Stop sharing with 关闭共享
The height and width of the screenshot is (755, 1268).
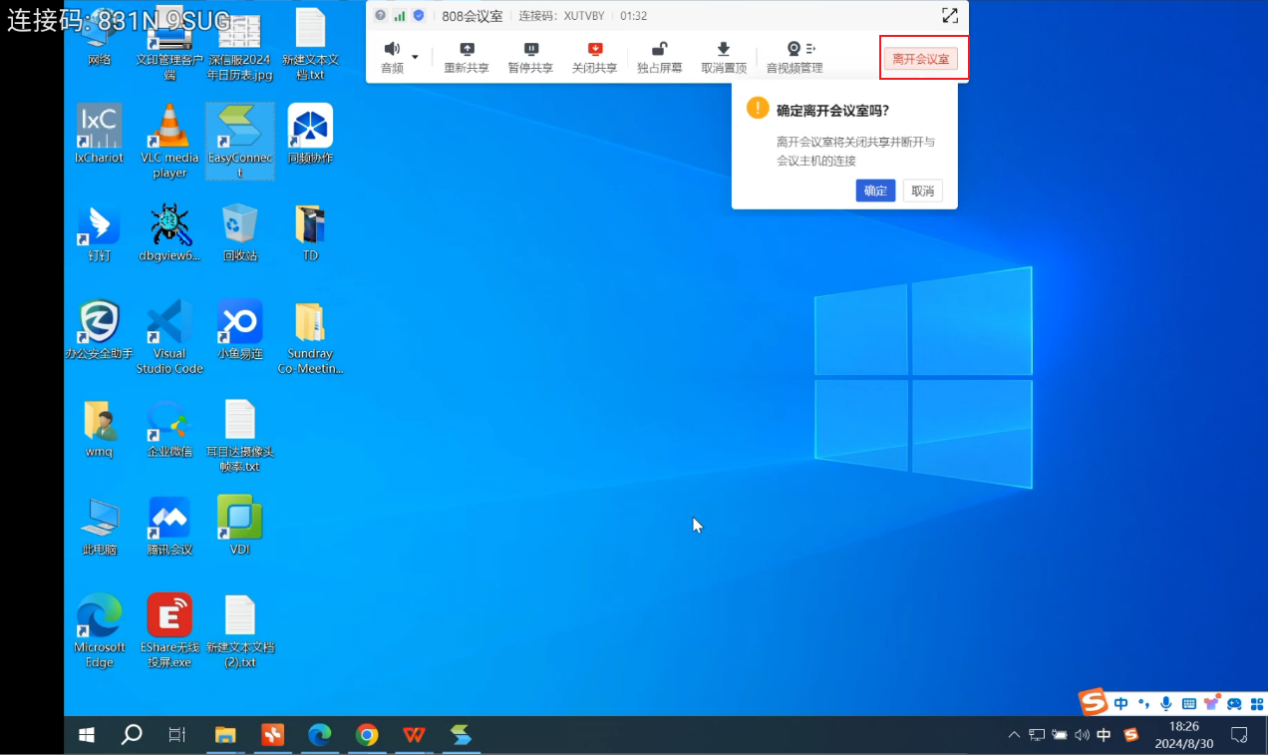click(x=595, y=58)
